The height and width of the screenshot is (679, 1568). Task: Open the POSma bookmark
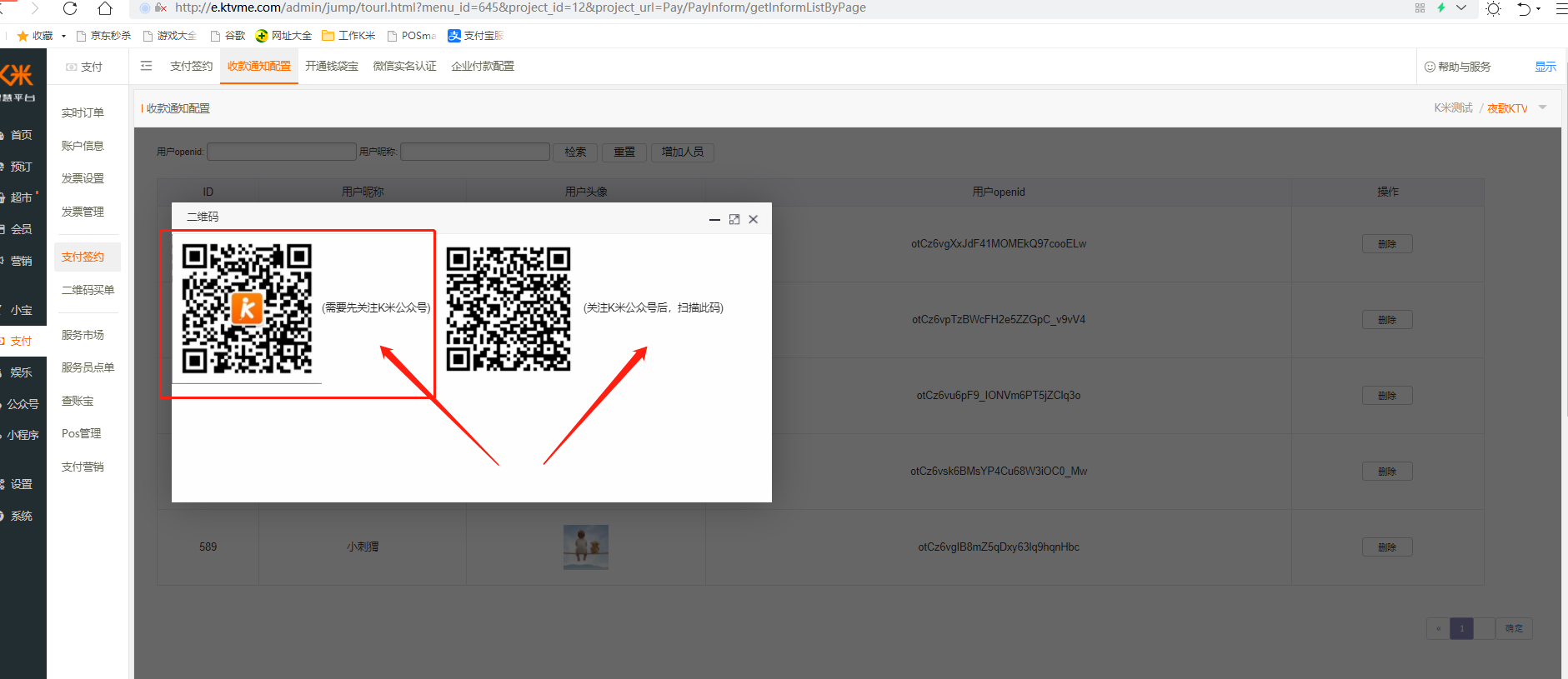tap(412, 36)
